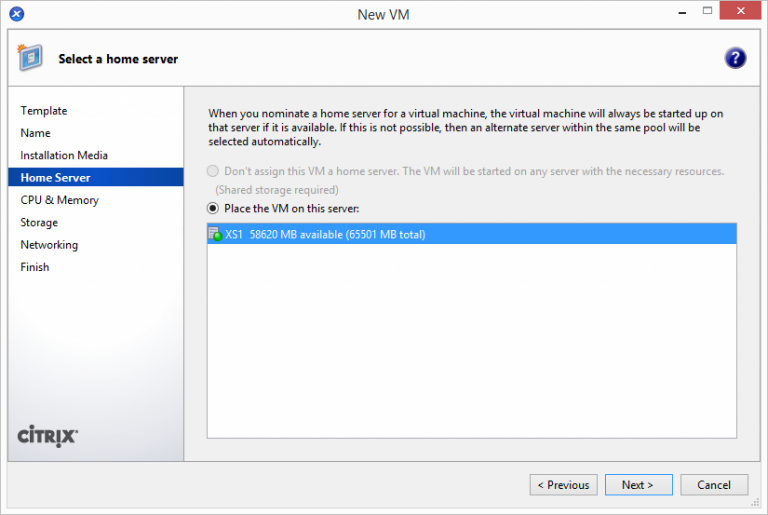The width and height of the screenshot is (768, 515).
Task: Click the wizard VM icon in header
Action: tap(30, 58)
